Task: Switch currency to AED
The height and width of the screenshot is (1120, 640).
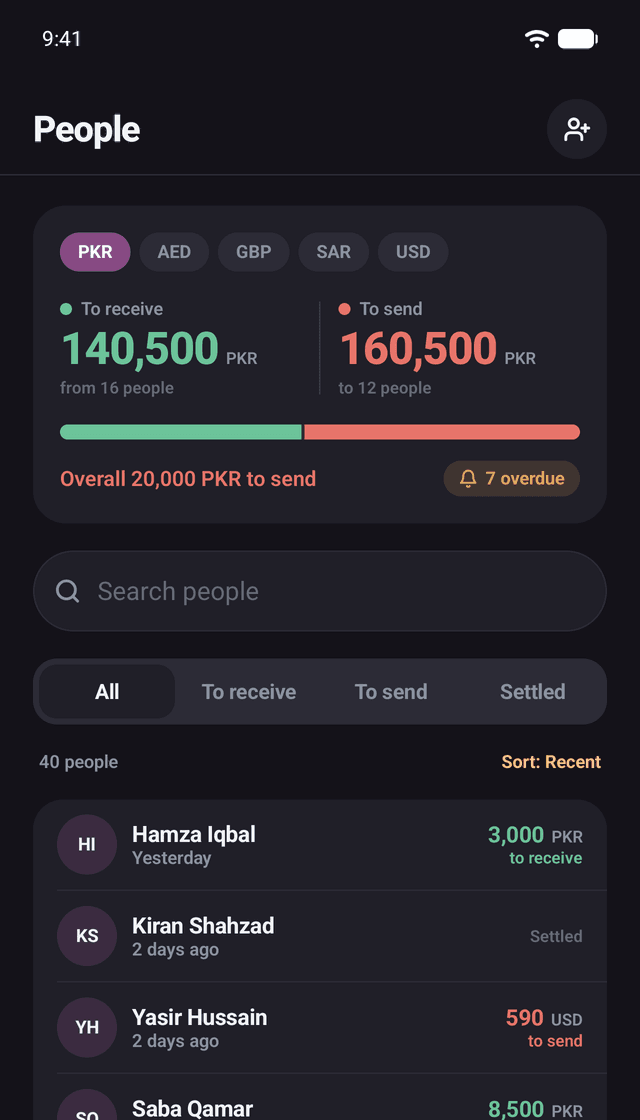Action: [174, 252]
